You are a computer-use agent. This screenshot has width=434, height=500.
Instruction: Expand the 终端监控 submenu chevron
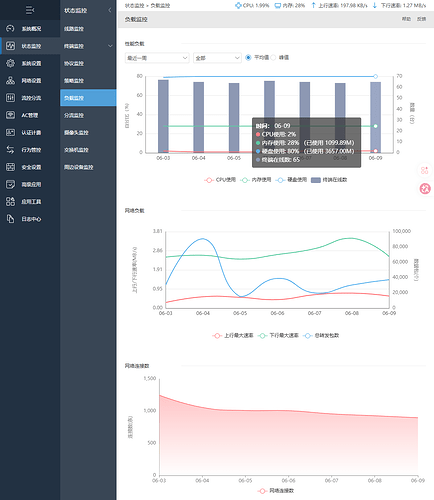tap(110, 46)
